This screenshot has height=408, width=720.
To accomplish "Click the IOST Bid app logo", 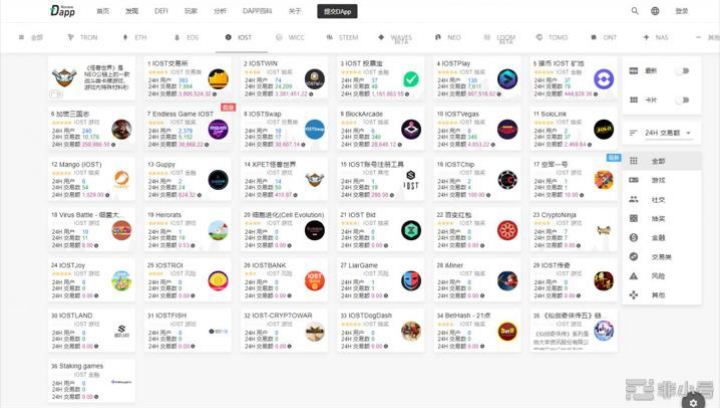I will click(411, 230).
